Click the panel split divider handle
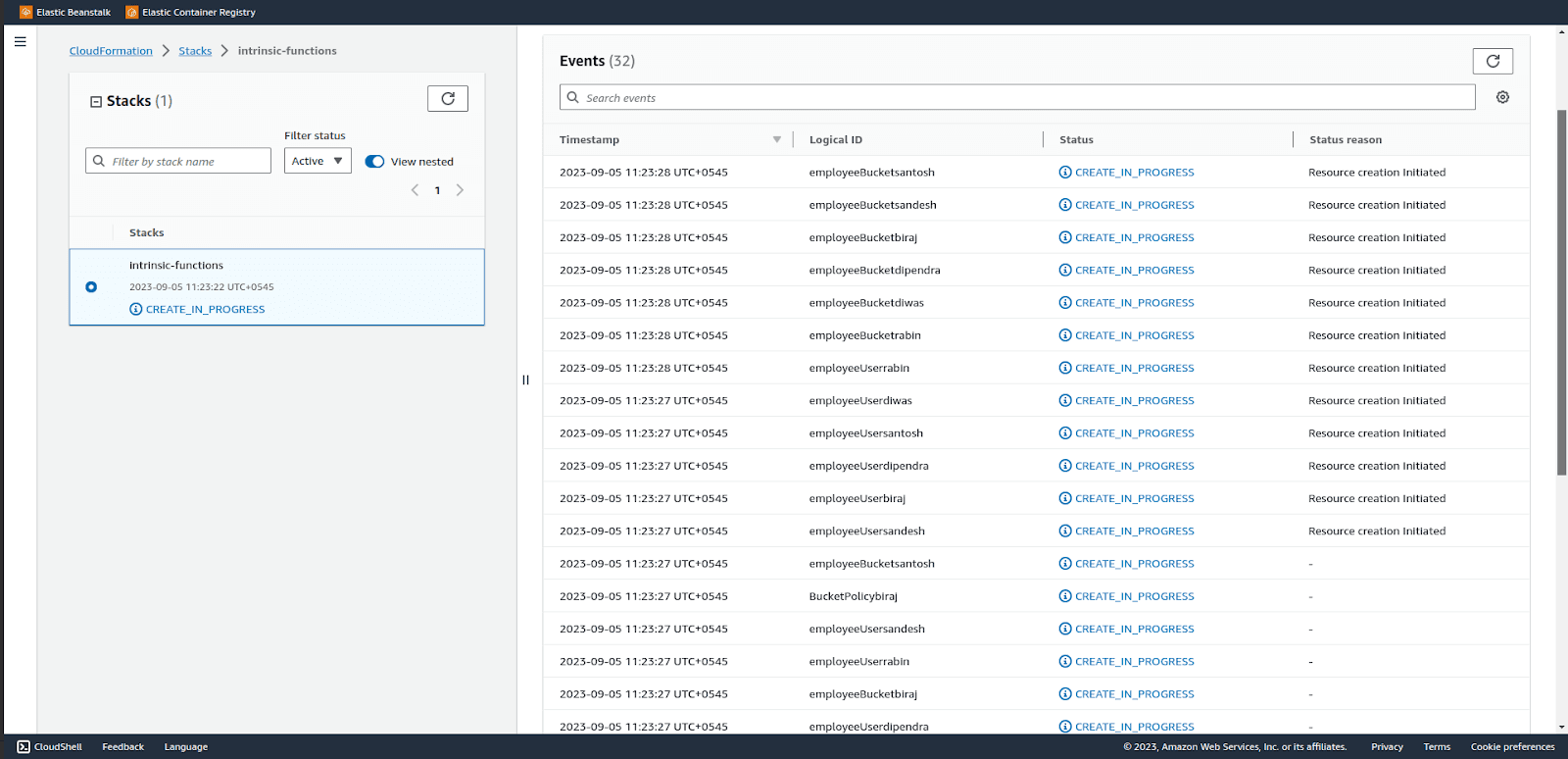This screenshot has width=1568, height=759. coord(525,379)
